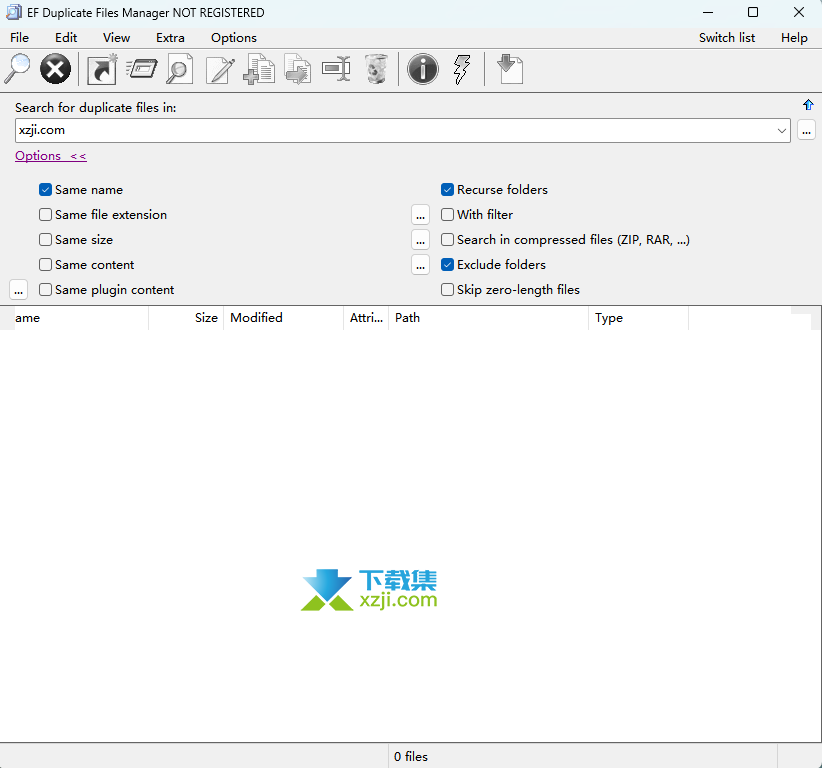Click the '0 files' status bar text
The height and width of the screenshot is (768, 822).
click(411, 757)
